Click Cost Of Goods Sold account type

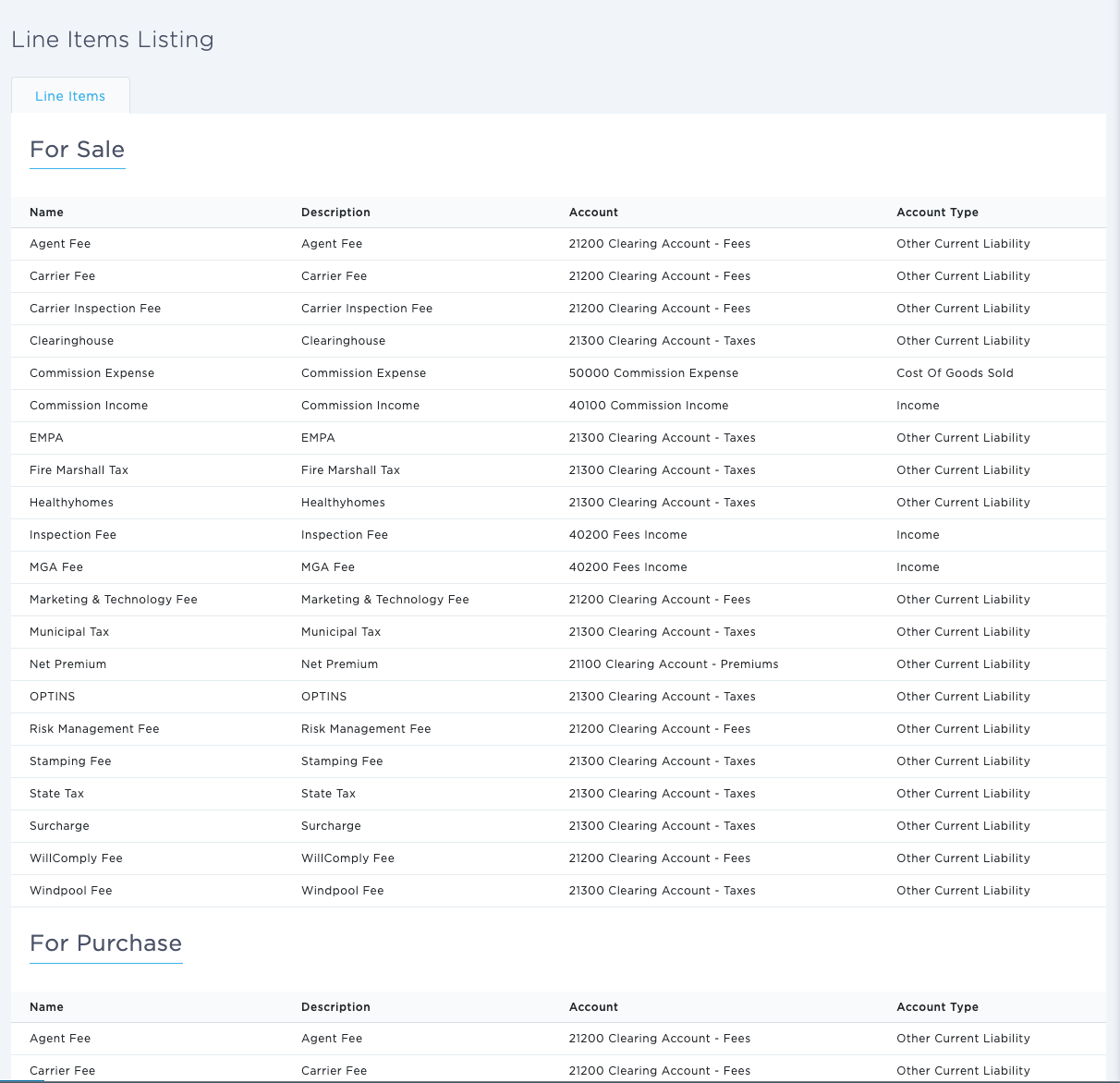[x=955, y=373]
